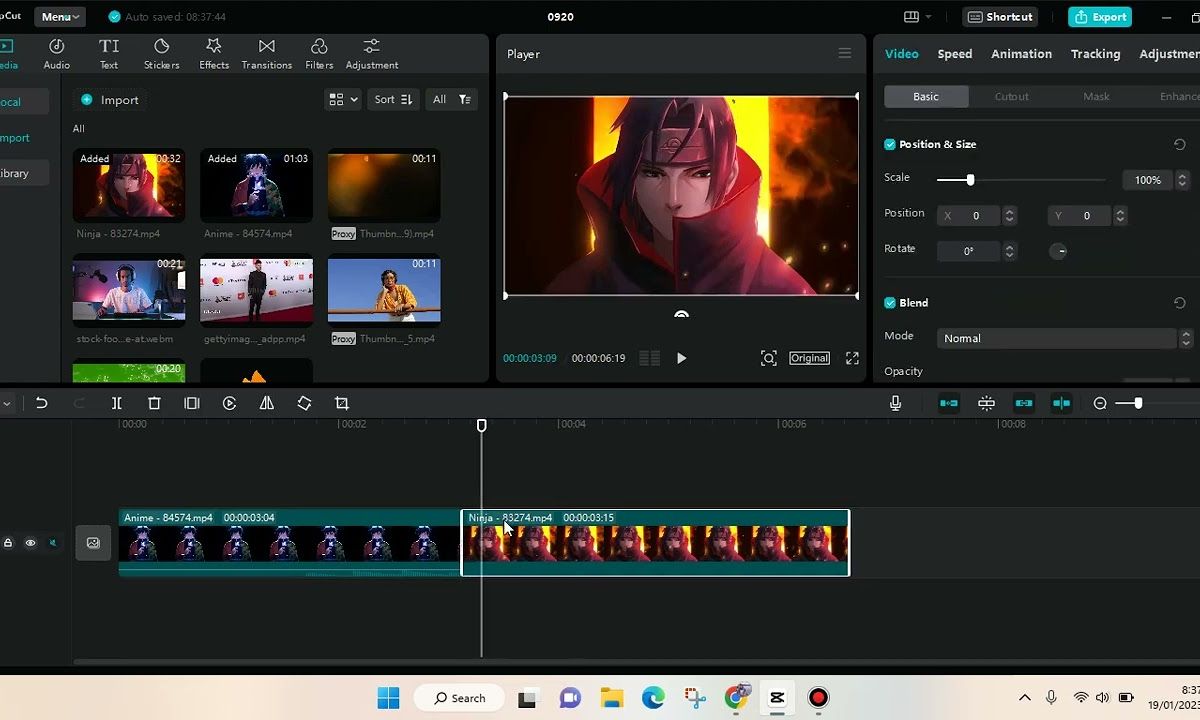Click the Mirror flip icon
The height and width of the screenshot is (720, 1200).
tap(267, 403)
